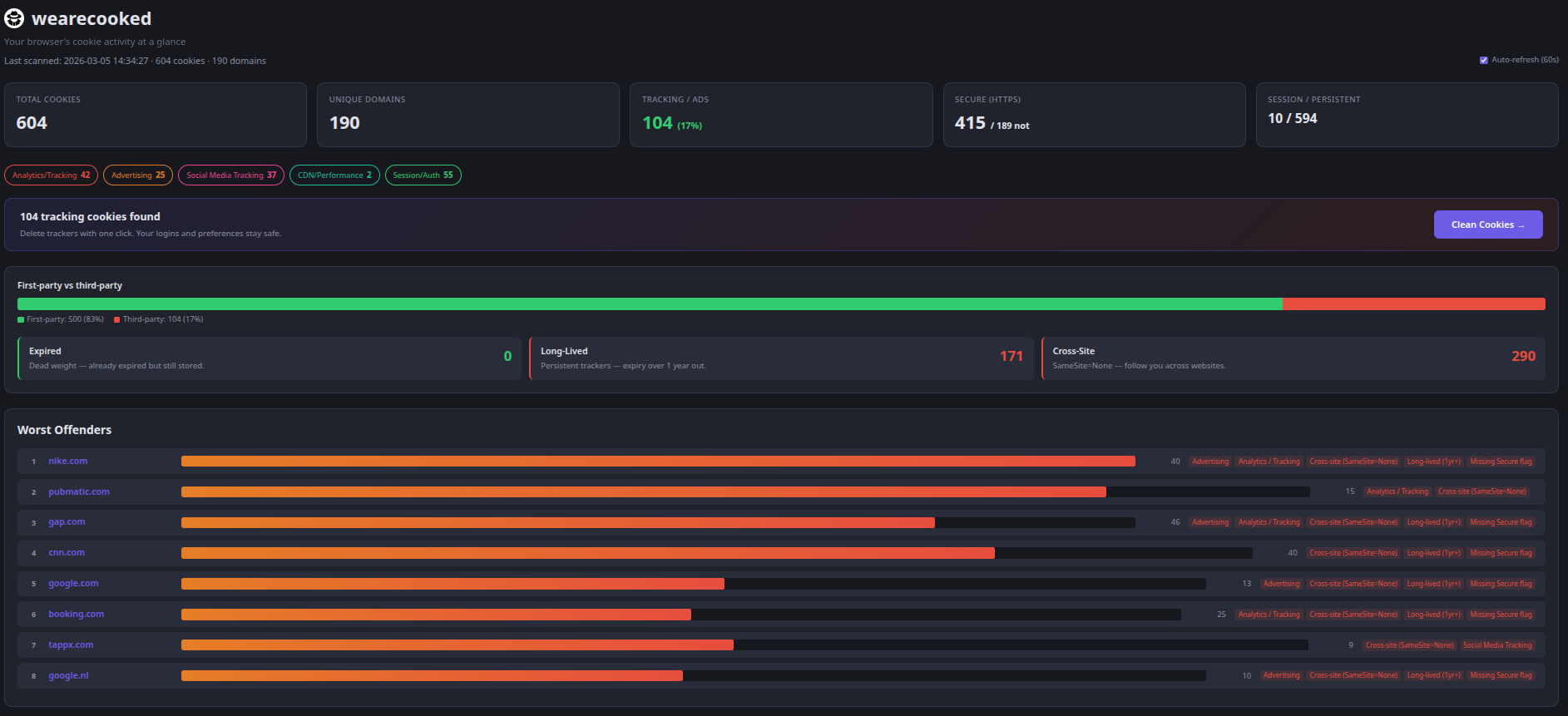Select the CDN/Performance 2 category pill
The image size is (1568, 716).
click(x=334, y=175)
